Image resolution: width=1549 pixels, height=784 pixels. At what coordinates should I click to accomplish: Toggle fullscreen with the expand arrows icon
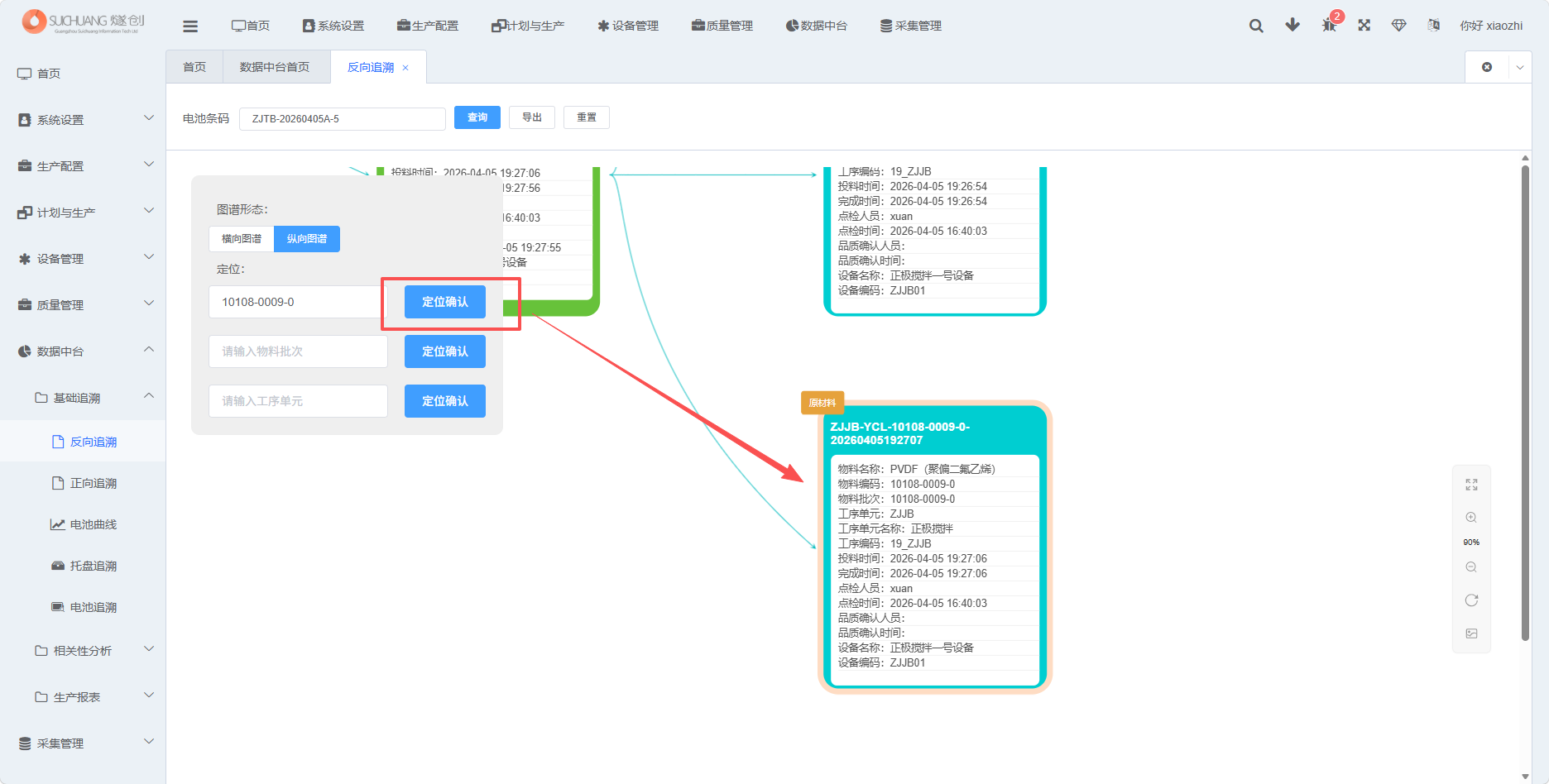(x=1364, y=25)
